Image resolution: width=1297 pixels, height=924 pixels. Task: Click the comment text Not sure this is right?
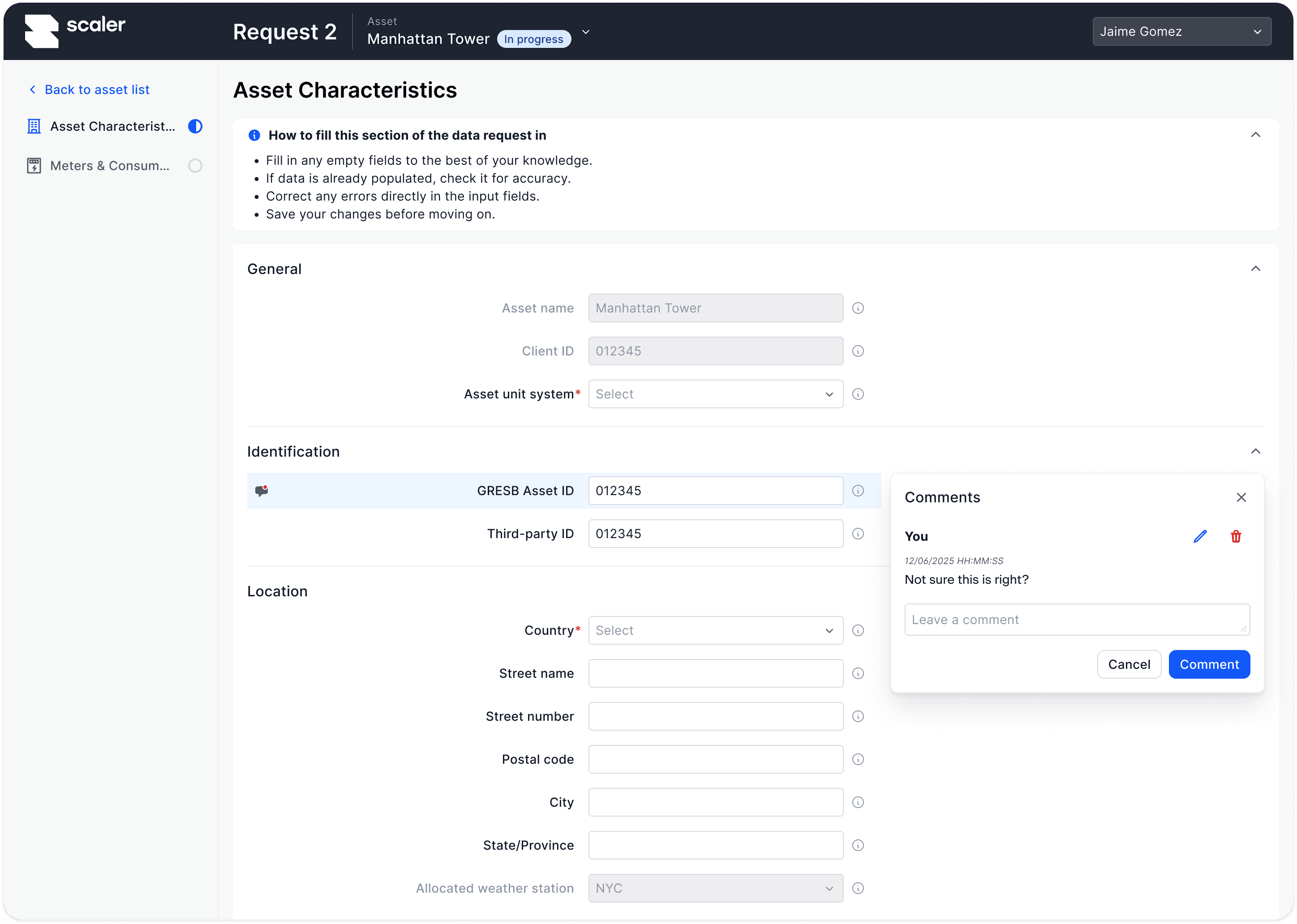pos(966,580)
